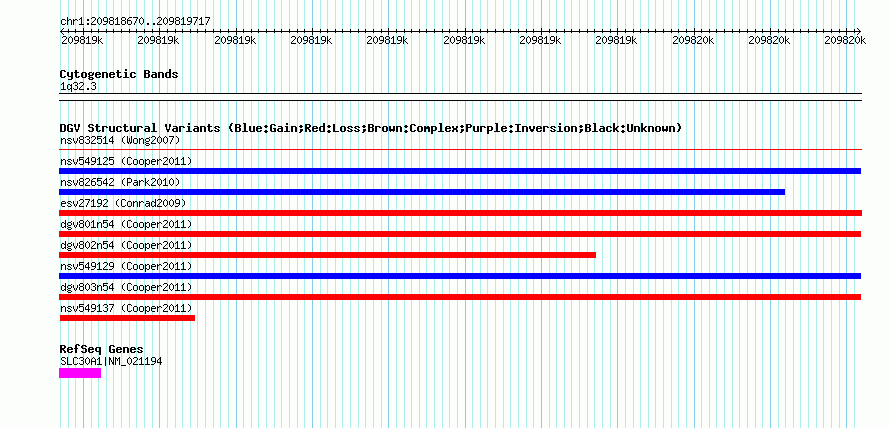Select the Cytogenetic Bands track title
This screenshot has width=890, height=428.
119,74
